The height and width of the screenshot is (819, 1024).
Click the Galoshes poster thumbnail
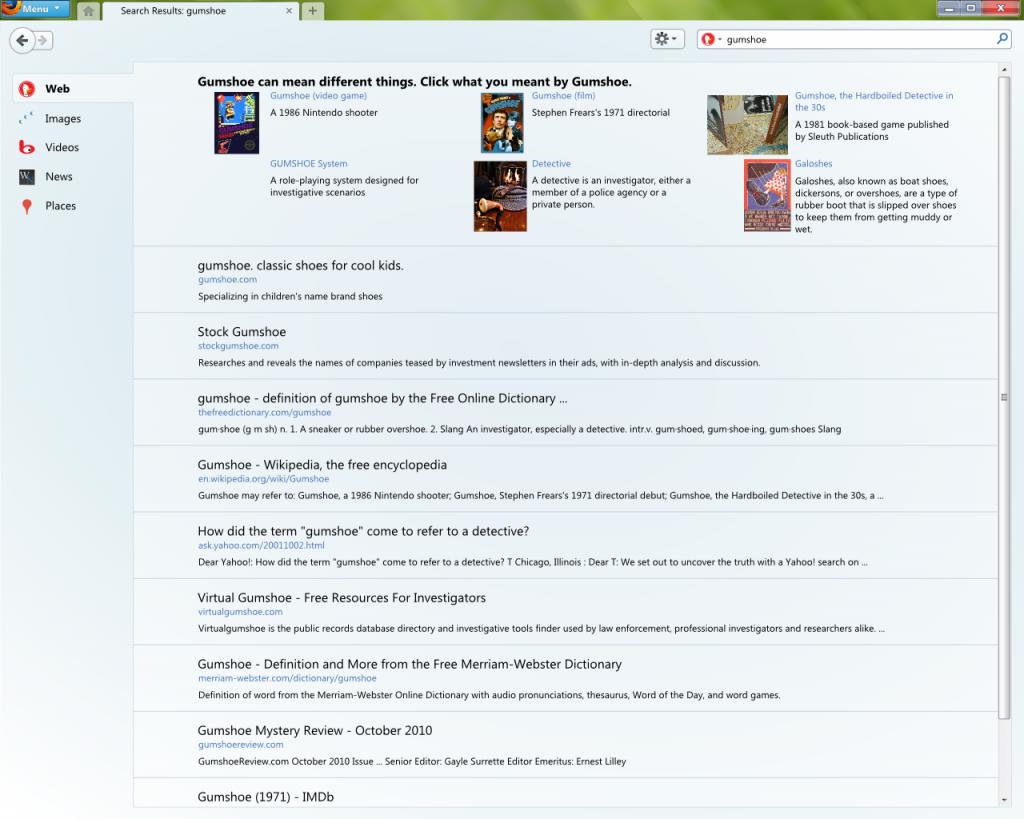767,196
